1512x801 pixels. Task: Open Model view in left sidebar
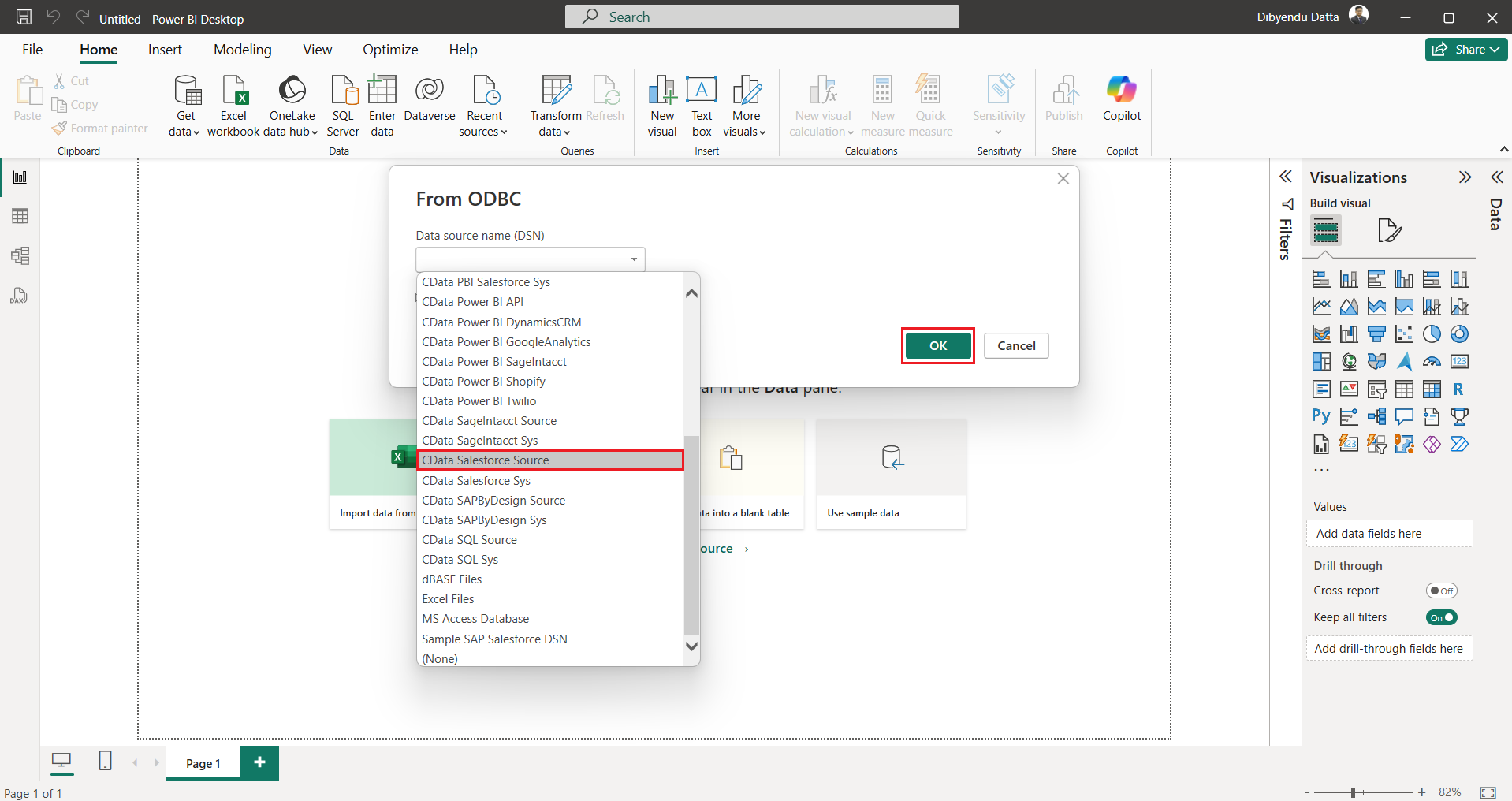(x=20, y=255)
